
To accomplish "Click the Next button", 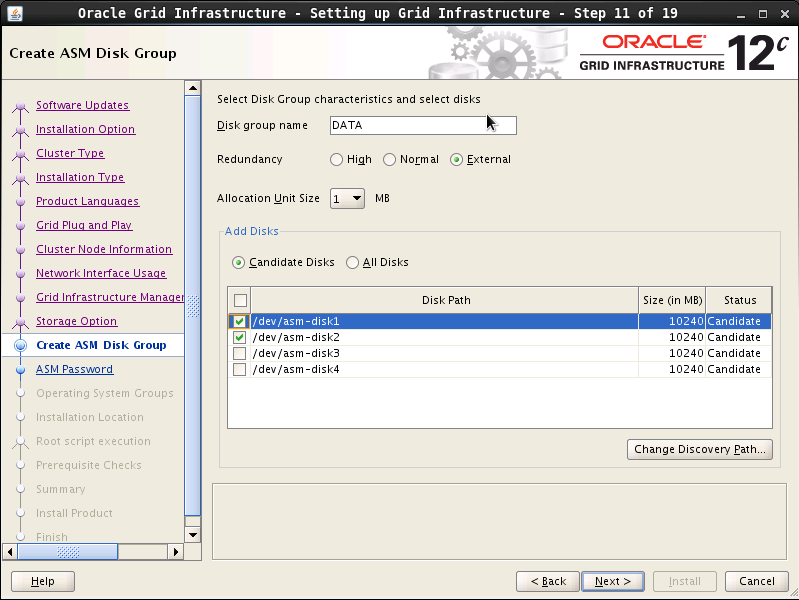I will coord(613,581).
